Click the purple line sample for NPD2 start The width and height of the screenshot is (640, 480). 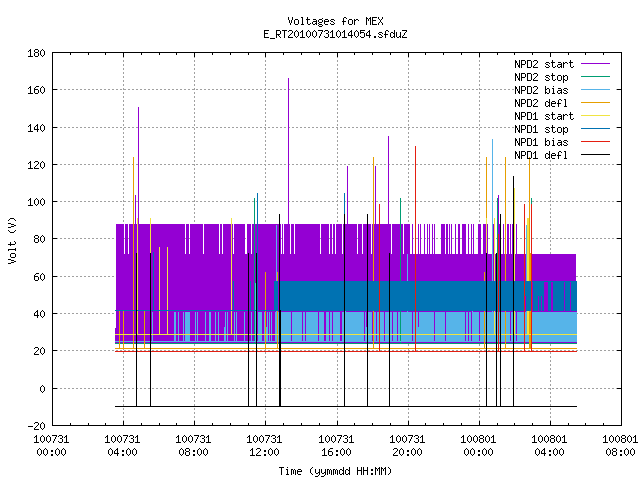point(595,64)
